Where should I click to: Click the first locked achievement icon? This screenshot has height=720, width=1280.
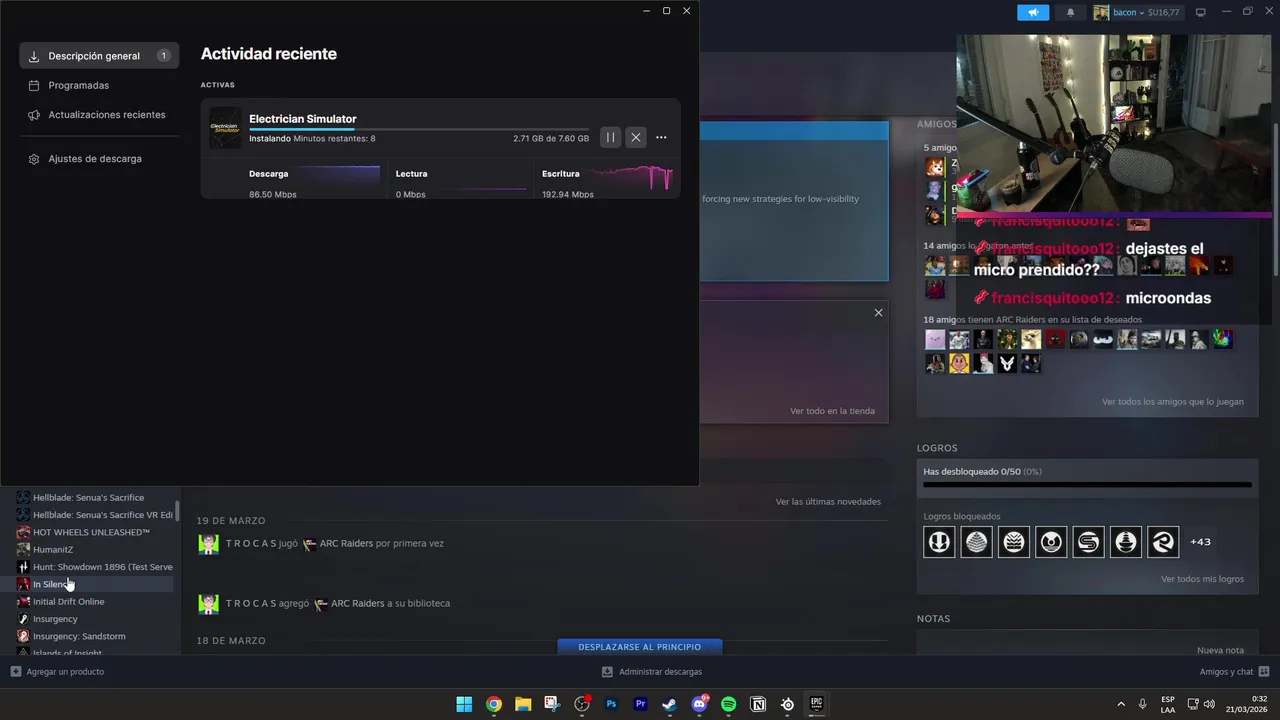click(x=939, y=542)
